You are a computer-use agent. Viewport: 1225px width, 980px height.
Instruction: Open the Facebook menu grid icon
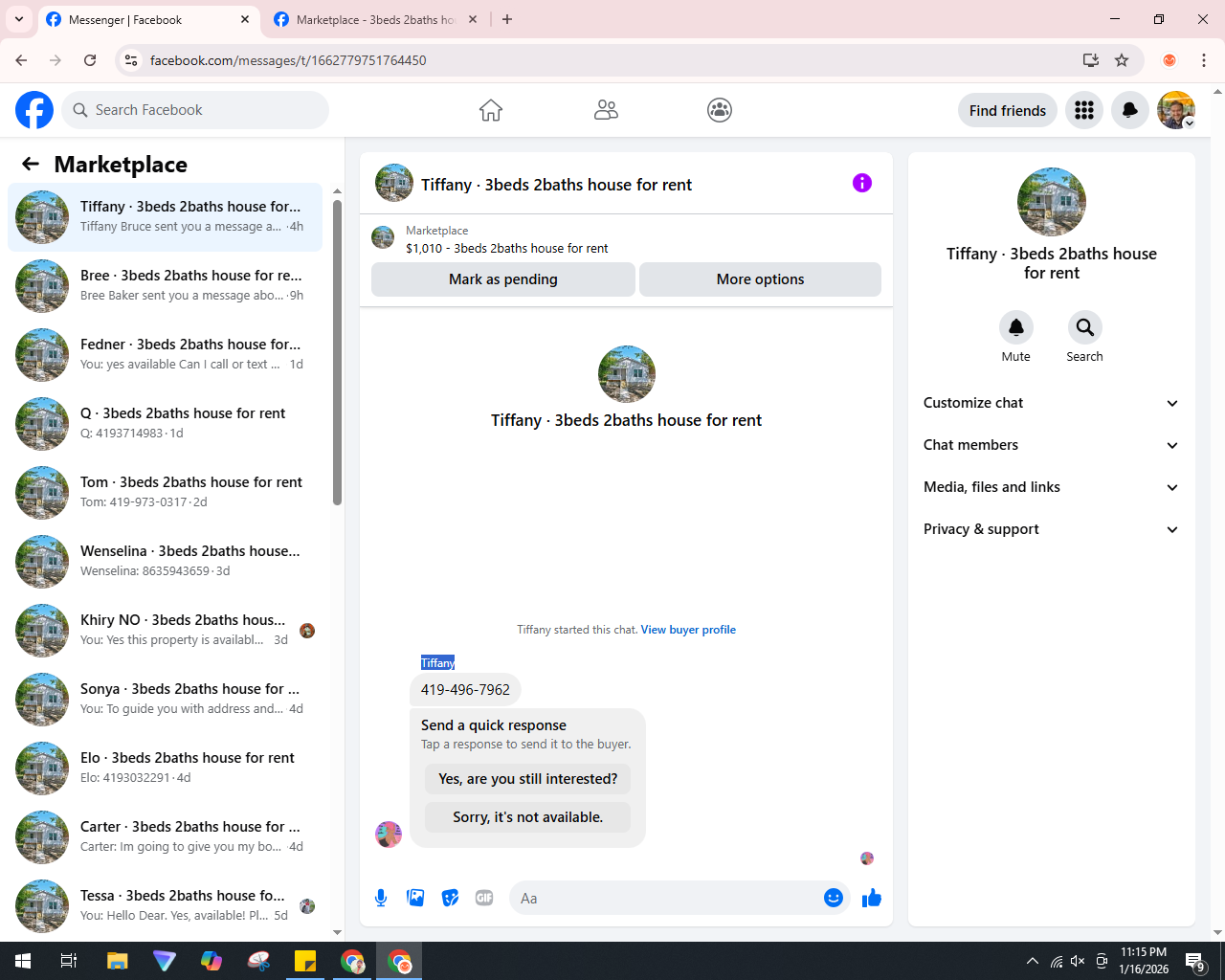point(1084,110)
